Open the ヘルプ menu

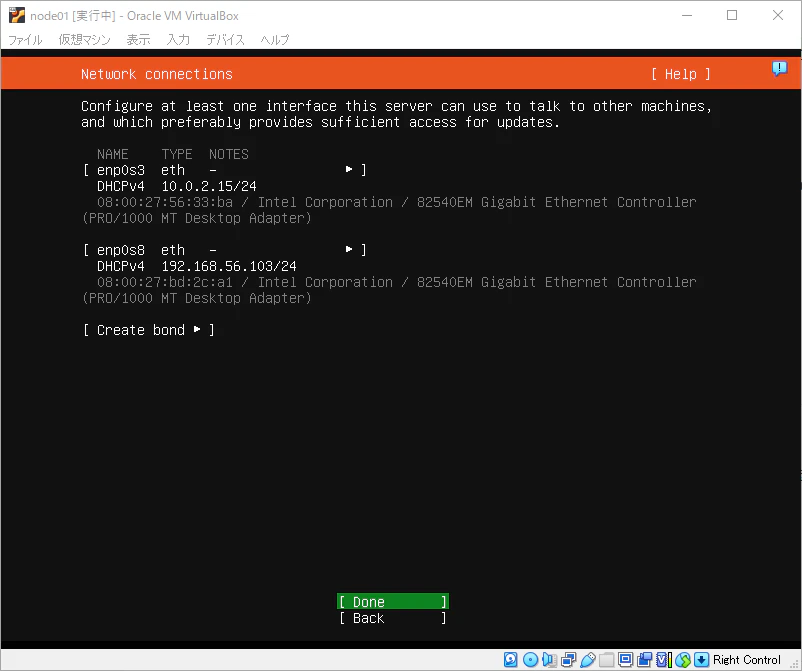pos(275,40)
